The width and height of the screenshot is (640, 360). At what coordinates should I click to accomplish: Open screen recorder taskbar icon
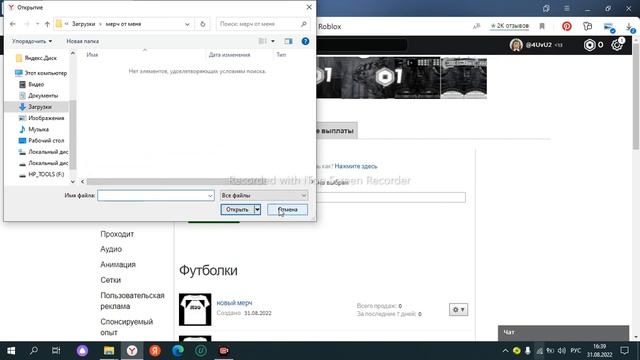224,351
